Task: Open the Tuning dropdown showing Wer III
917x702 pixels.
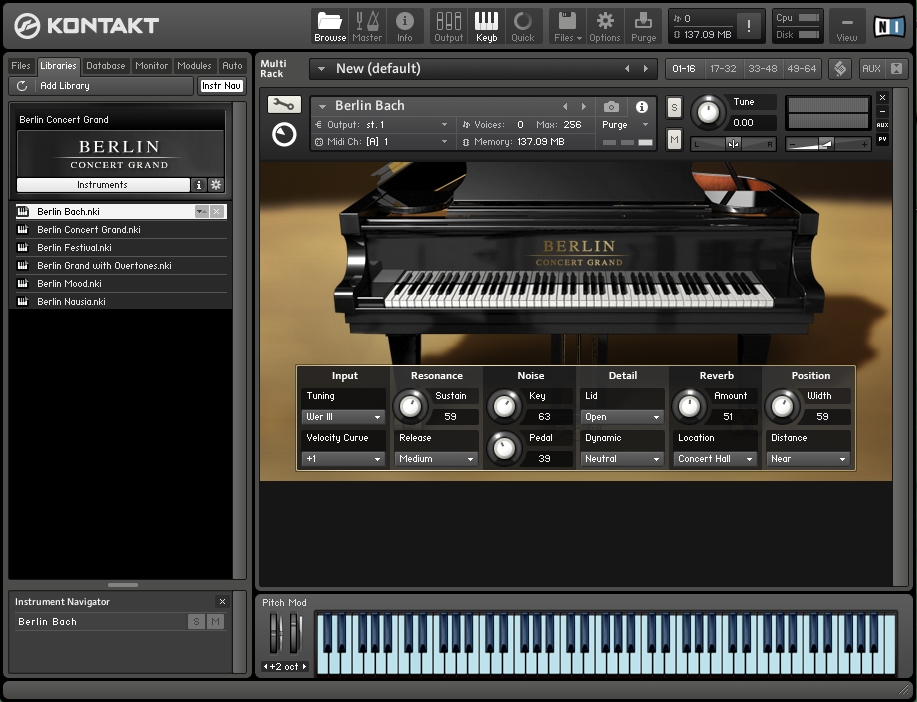Action: (x=343, y=417)
